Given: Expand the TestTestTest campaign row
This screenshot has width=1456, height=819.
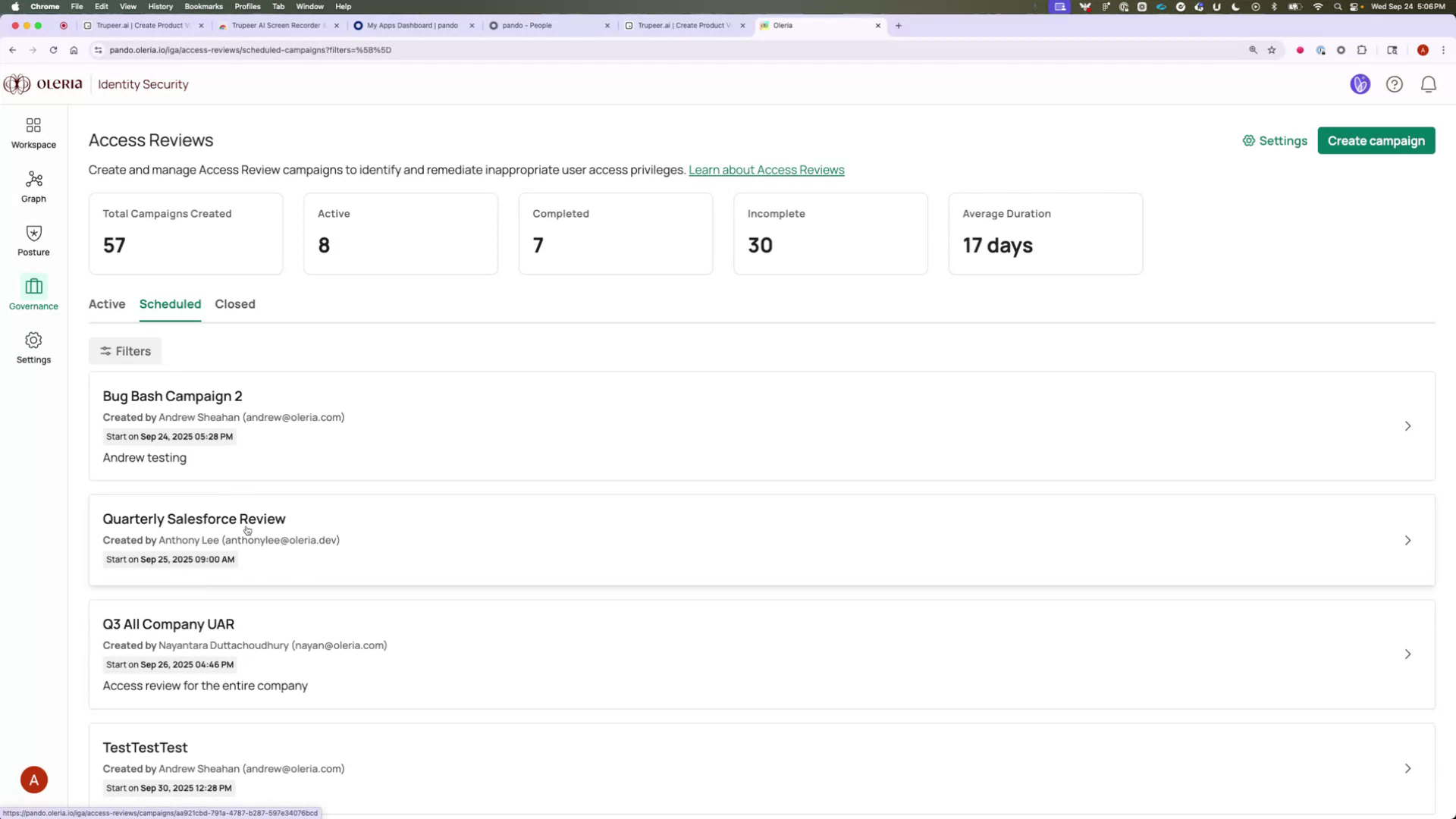Looking at the screenshot, I should [1407, 768].
